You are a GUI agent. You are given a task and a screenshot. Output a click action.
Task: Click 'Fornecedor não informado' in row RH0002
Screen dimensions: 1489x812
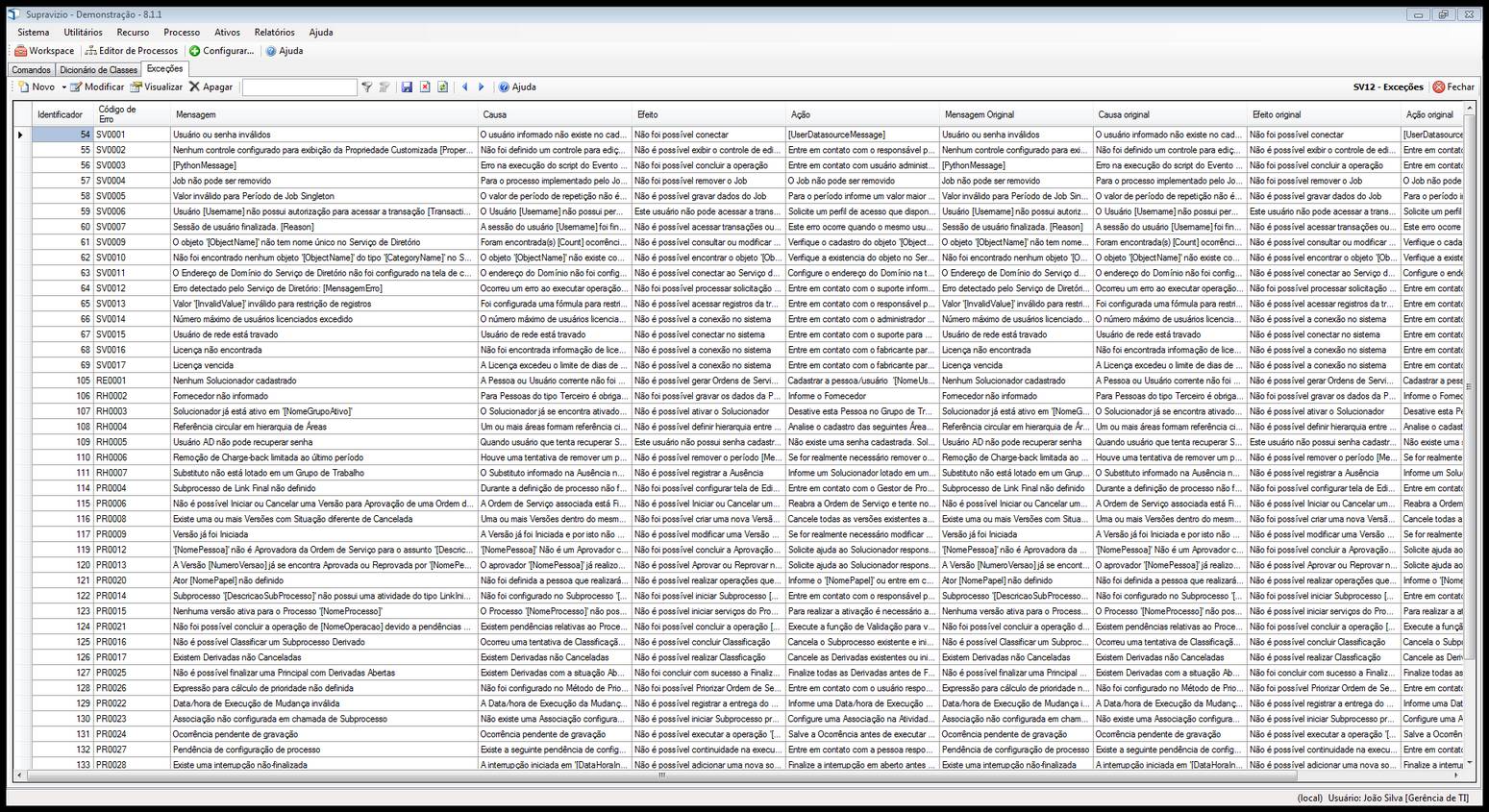(324, 396)
